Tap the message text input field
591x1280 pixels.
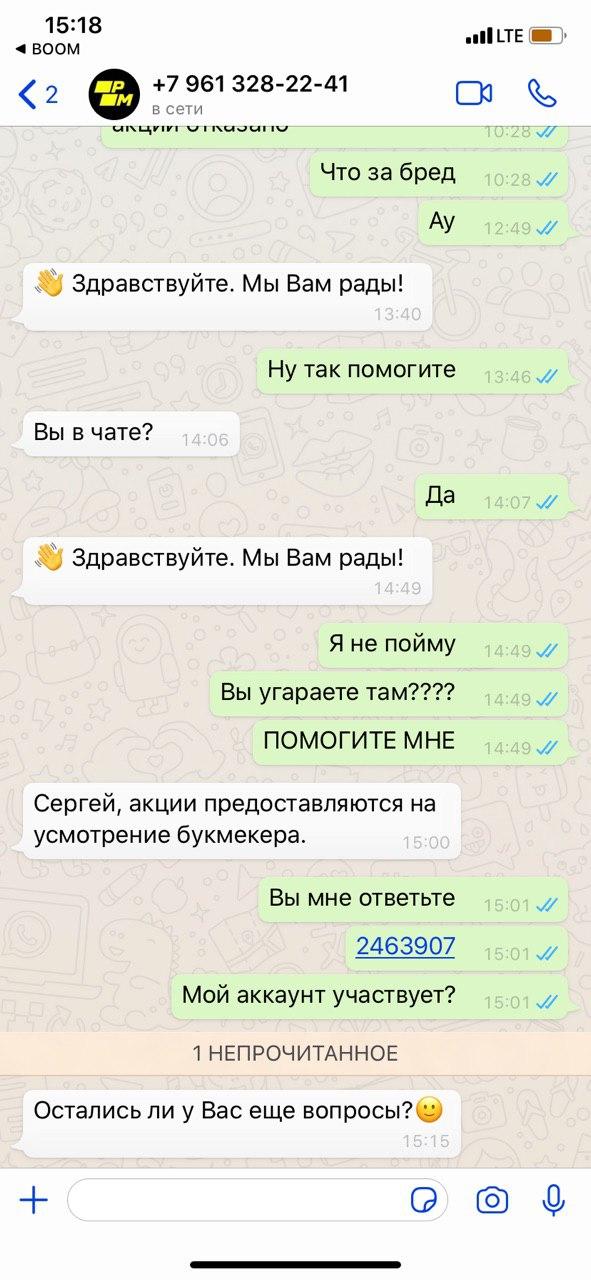(258, 1200)
